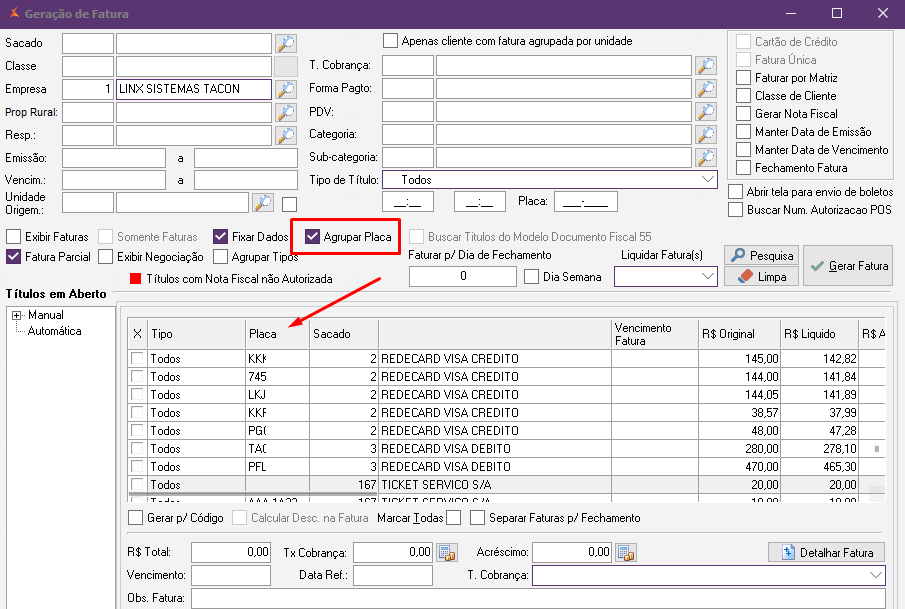Focus Data Ref. input field
This screenshot has width=905, height=609.
(393, 575)
